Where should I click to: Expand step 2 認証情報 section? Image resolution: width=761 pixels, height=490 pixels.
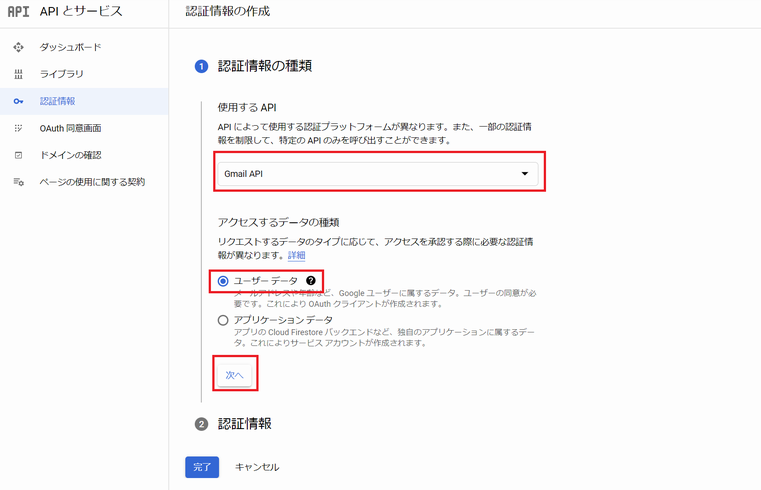(x=233, y=424)
